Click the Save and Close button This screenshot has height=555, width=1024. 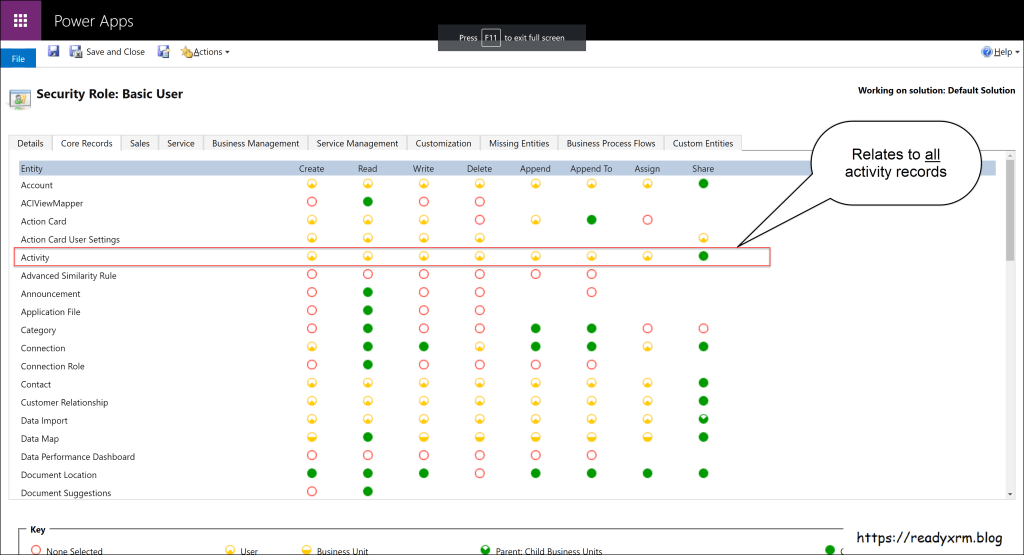107,52
